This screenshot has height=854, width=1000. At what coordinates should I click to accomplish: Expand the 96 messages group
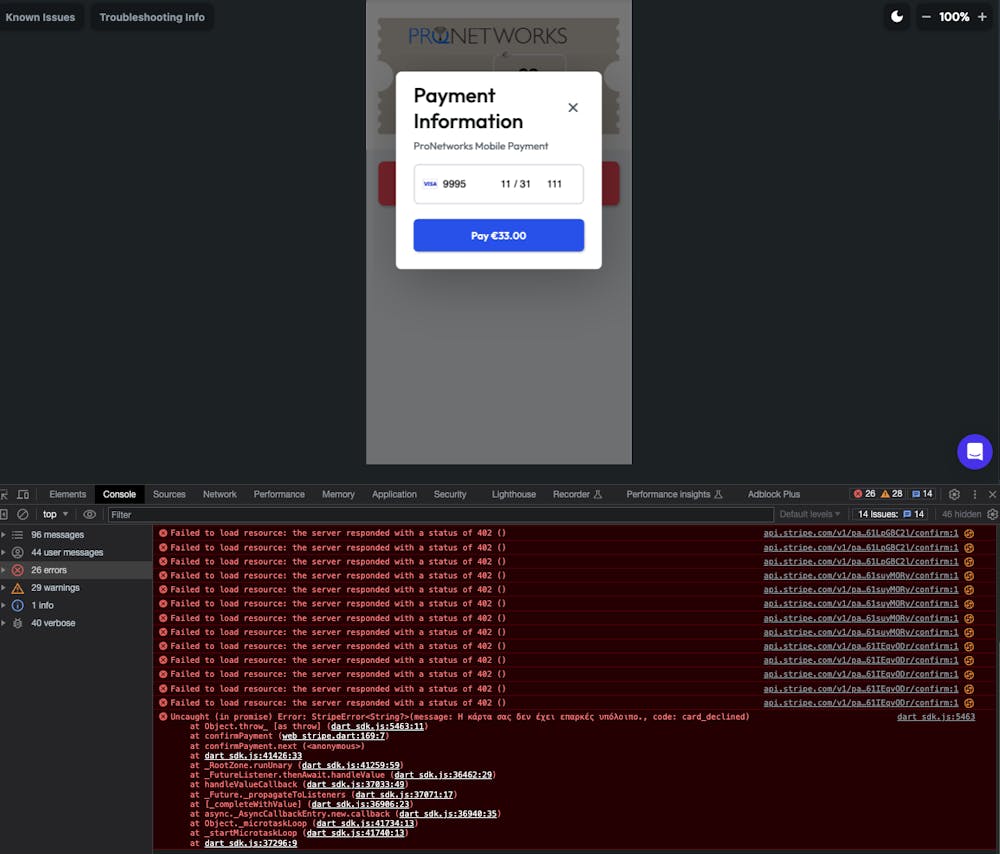pyautogui.click(x=4, y=534)
